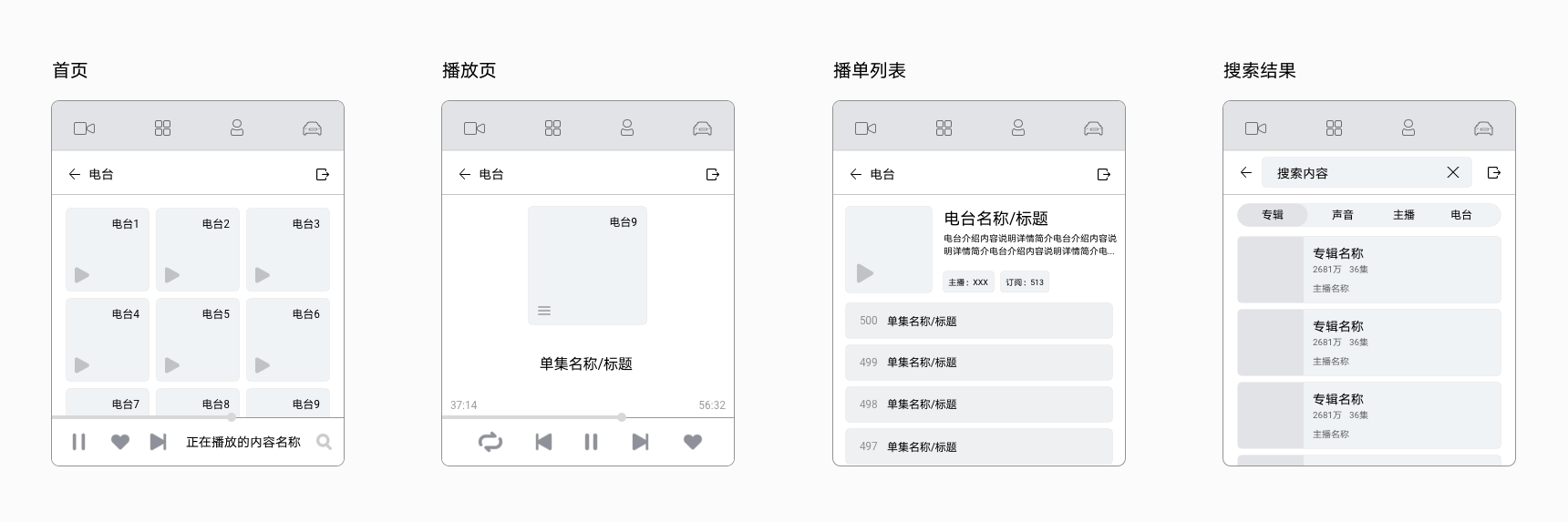This screenshot has width=1568, height=522.
Task: Skip to next track in 播放页 controls
Action: (640, 442)
